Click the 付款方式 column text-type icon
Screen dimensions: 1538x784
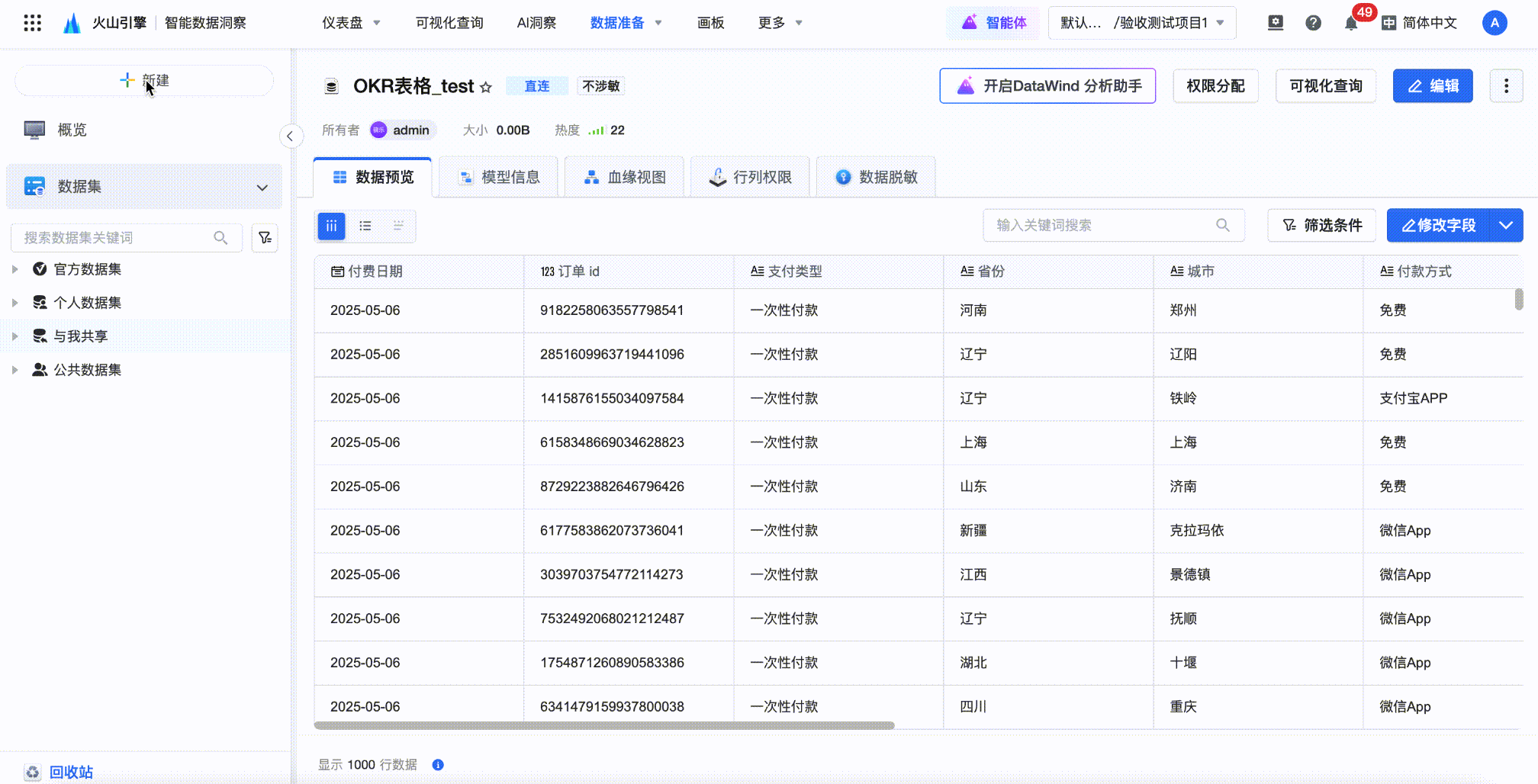1387,271
